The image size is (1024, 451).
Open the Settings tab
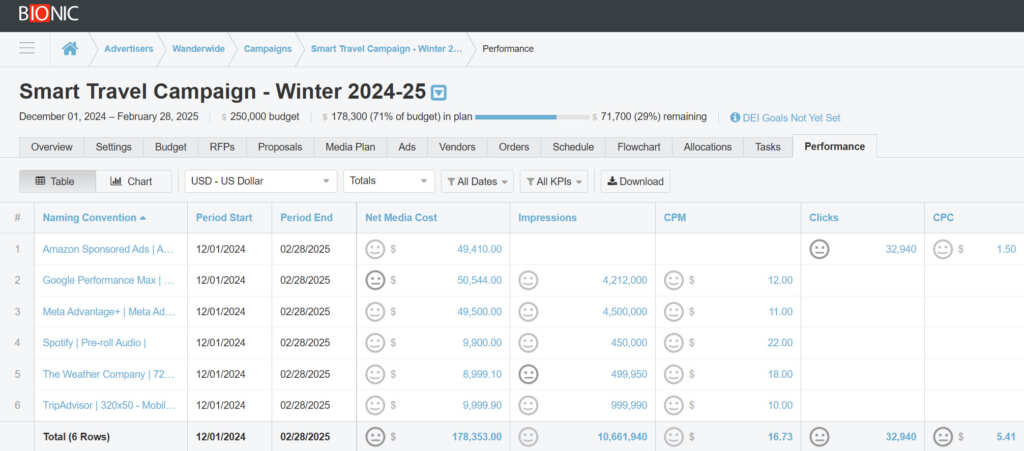(x=114, y=147)
